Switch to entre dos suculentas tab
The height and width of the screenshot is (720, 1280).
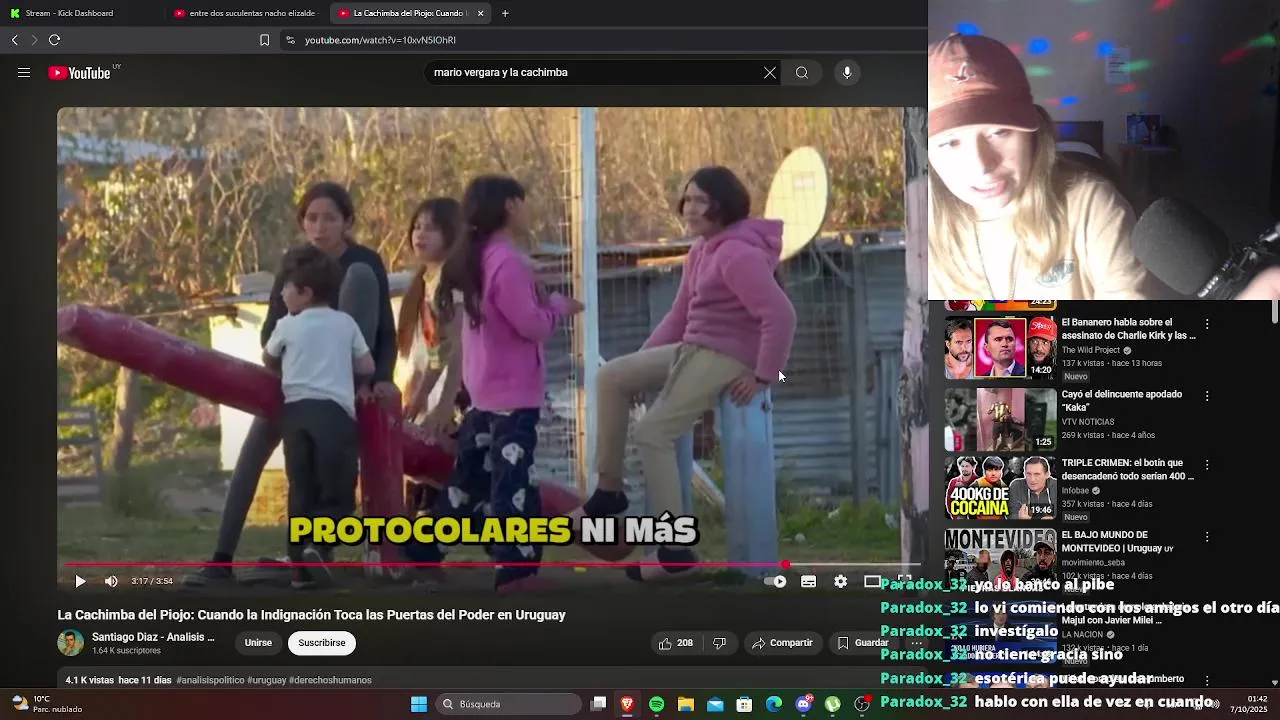(244, 13)
